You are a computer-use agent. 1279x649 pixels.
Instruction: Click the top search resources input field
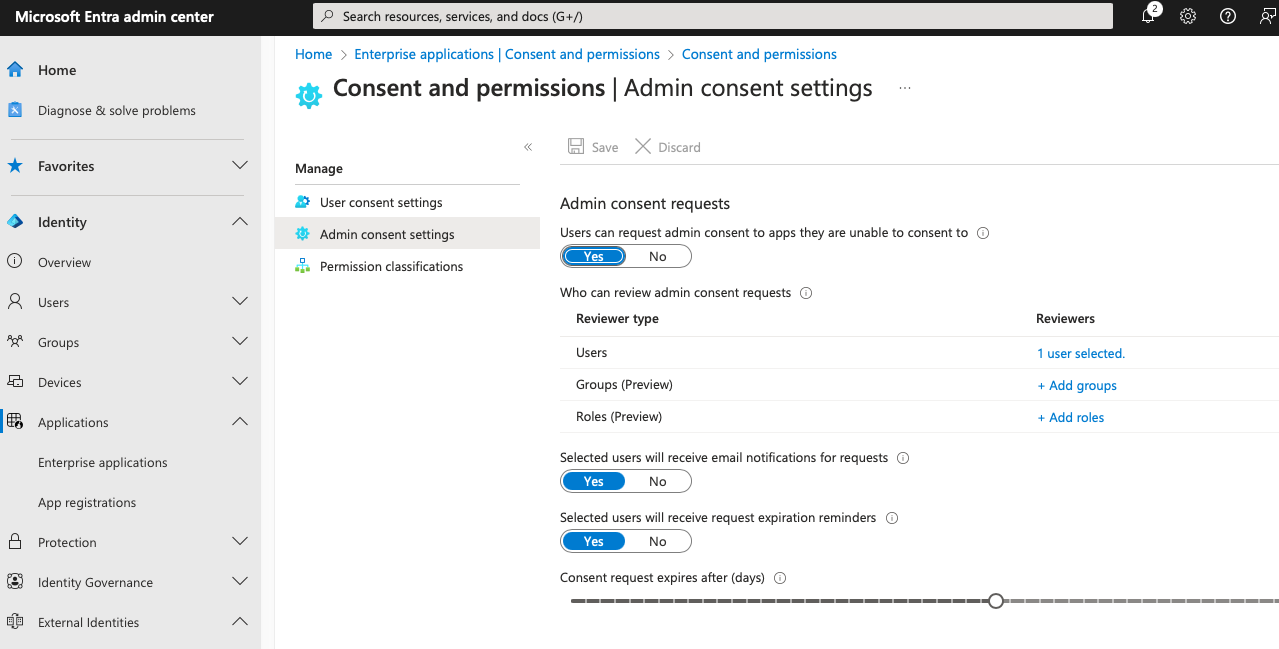click(712, 16)
